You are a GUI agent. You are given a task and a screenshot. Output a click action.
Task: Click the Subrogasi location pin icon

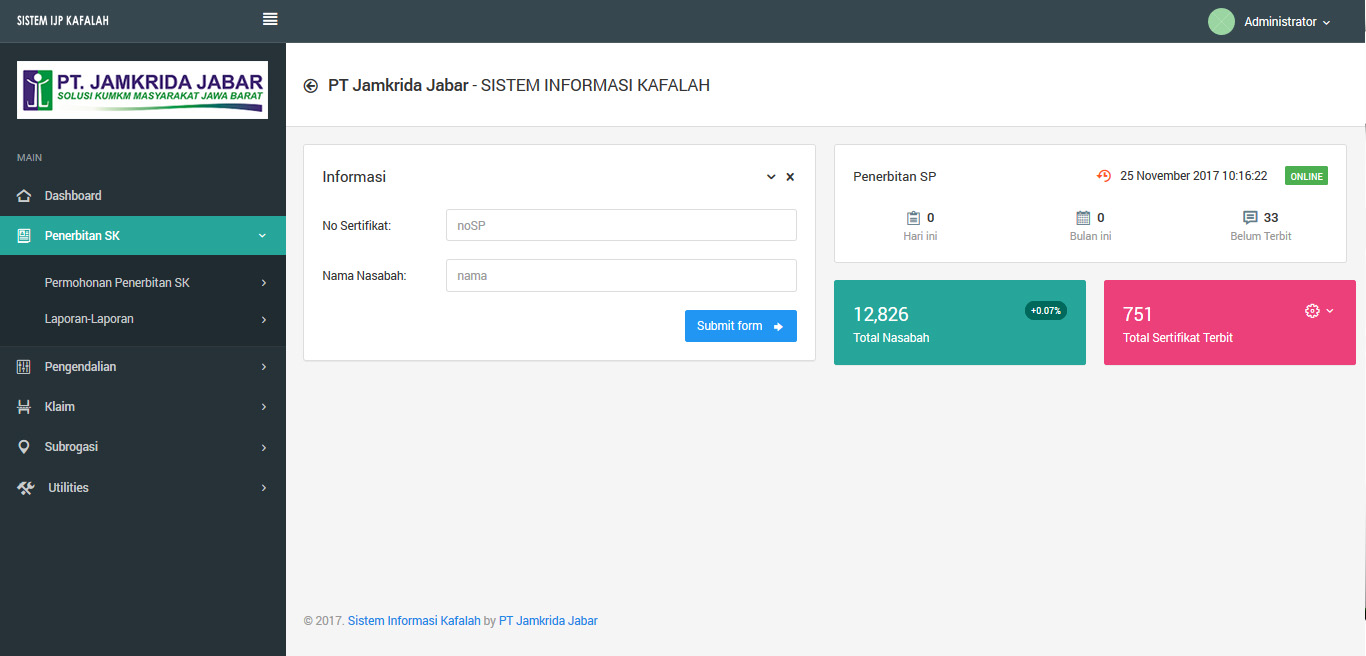[25, 447]
